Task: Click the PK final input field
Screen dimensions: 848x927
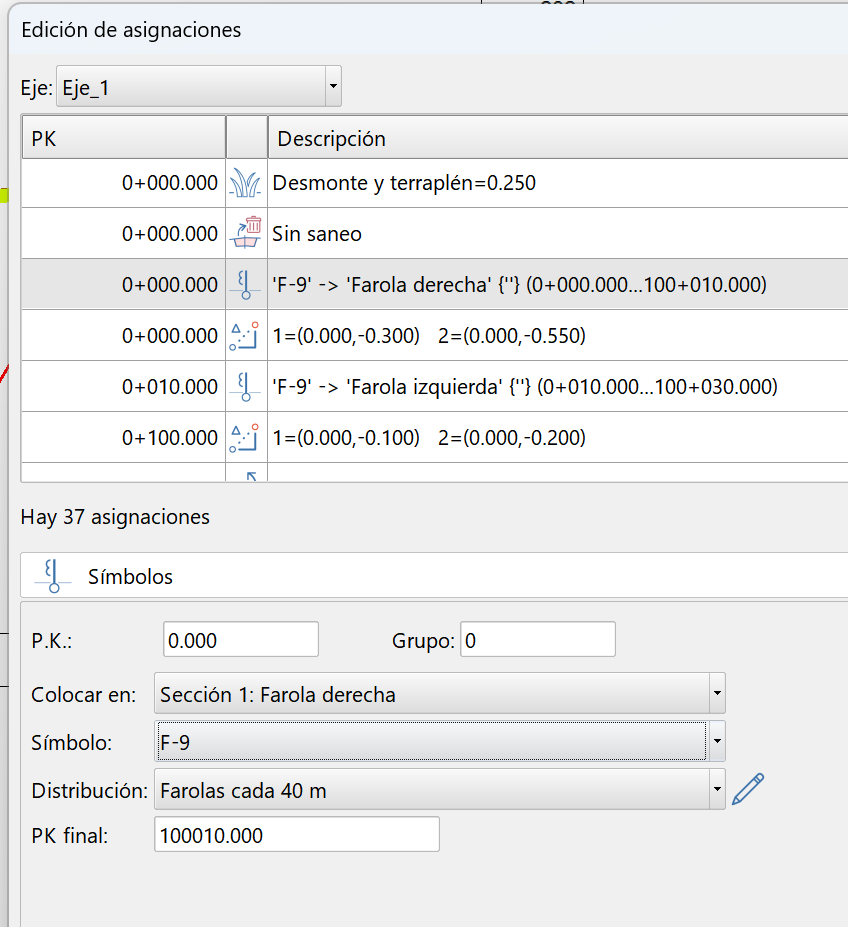Action: [x=295, y=834]
